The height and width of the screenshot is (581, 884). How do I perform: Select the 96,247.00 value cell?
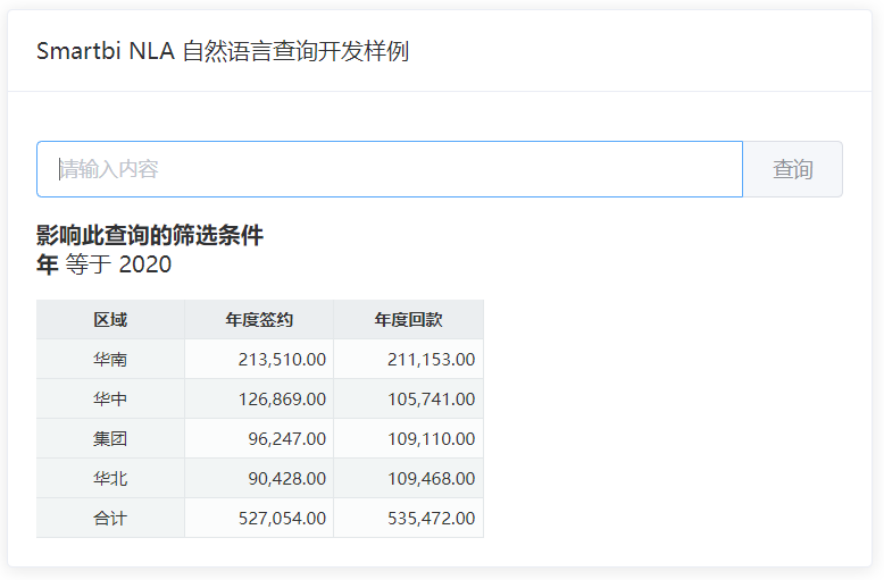(x=259, y=438)
